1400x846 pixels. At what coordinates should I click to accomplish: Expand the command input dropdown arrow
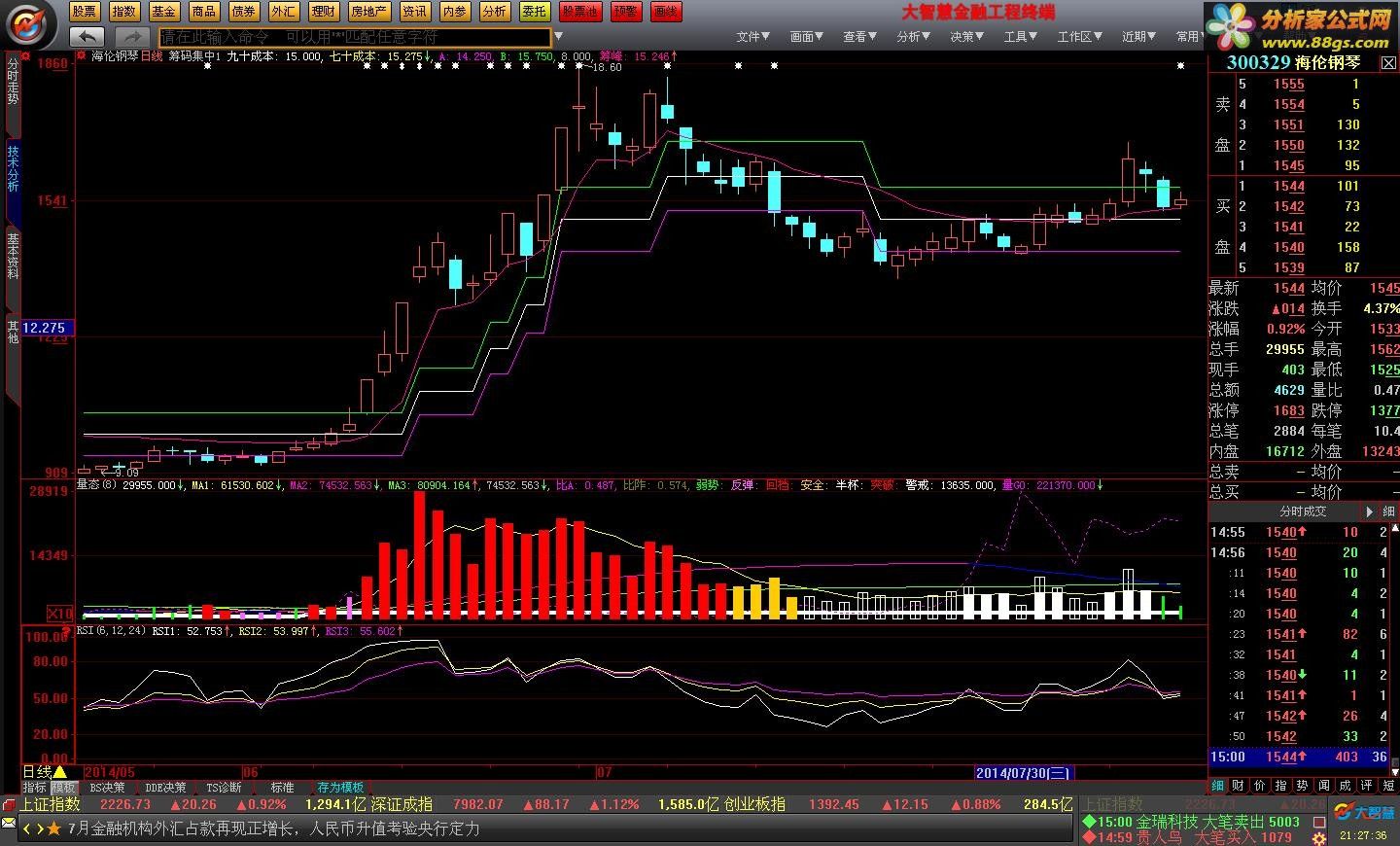click(558, 37)
